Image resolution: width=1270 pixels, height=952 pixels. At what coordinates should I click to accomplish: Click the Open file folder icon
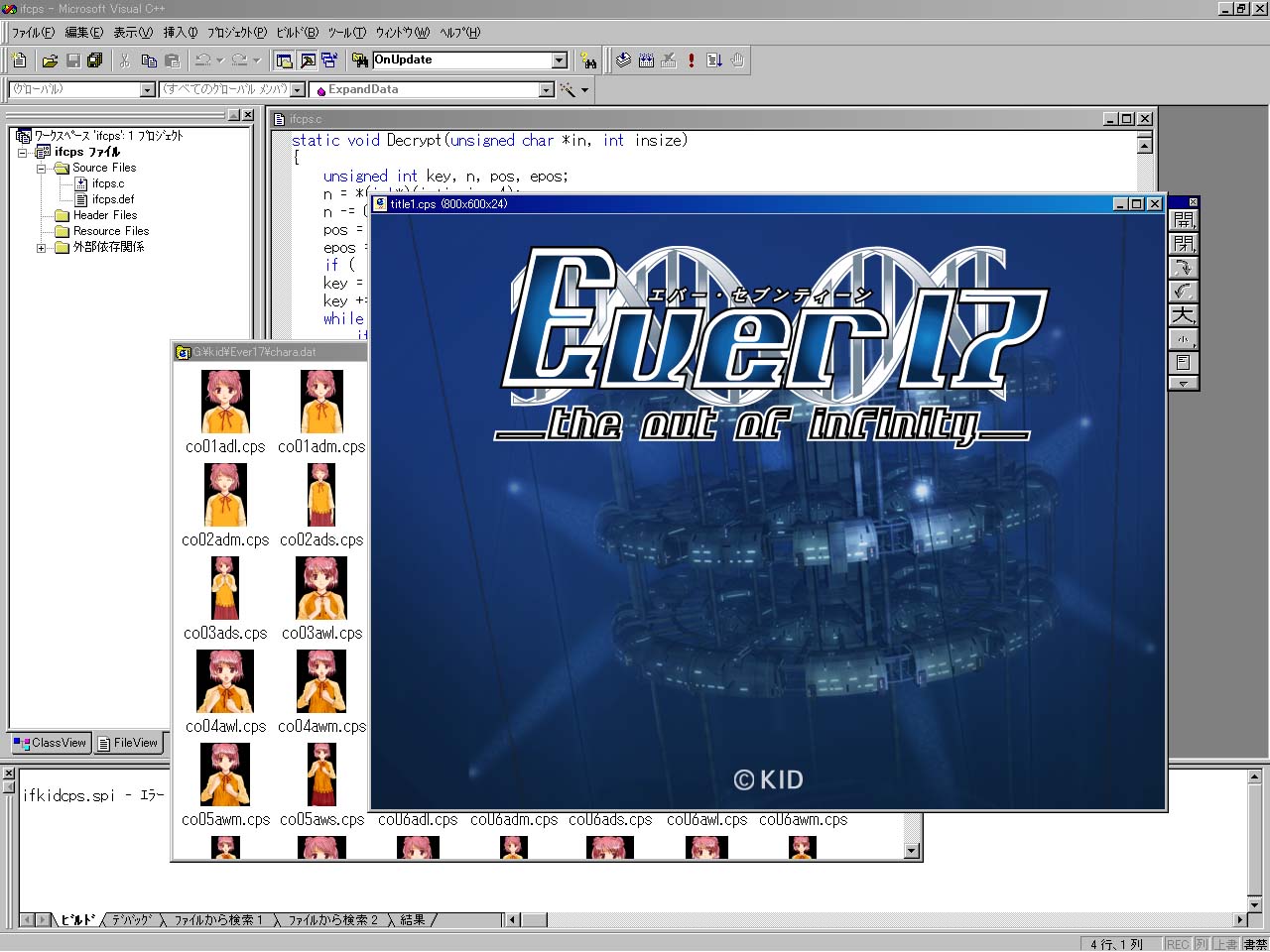(50, 60)
